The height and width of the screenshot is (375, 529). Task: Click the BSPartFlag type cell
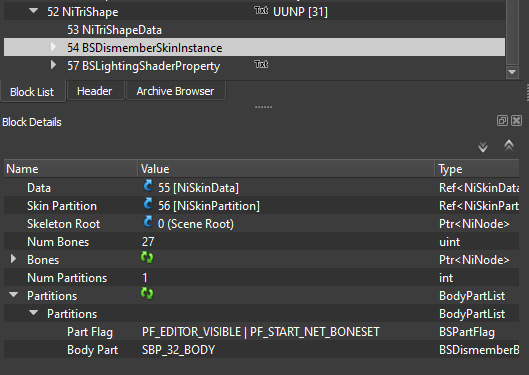click(x=467, y=332)
